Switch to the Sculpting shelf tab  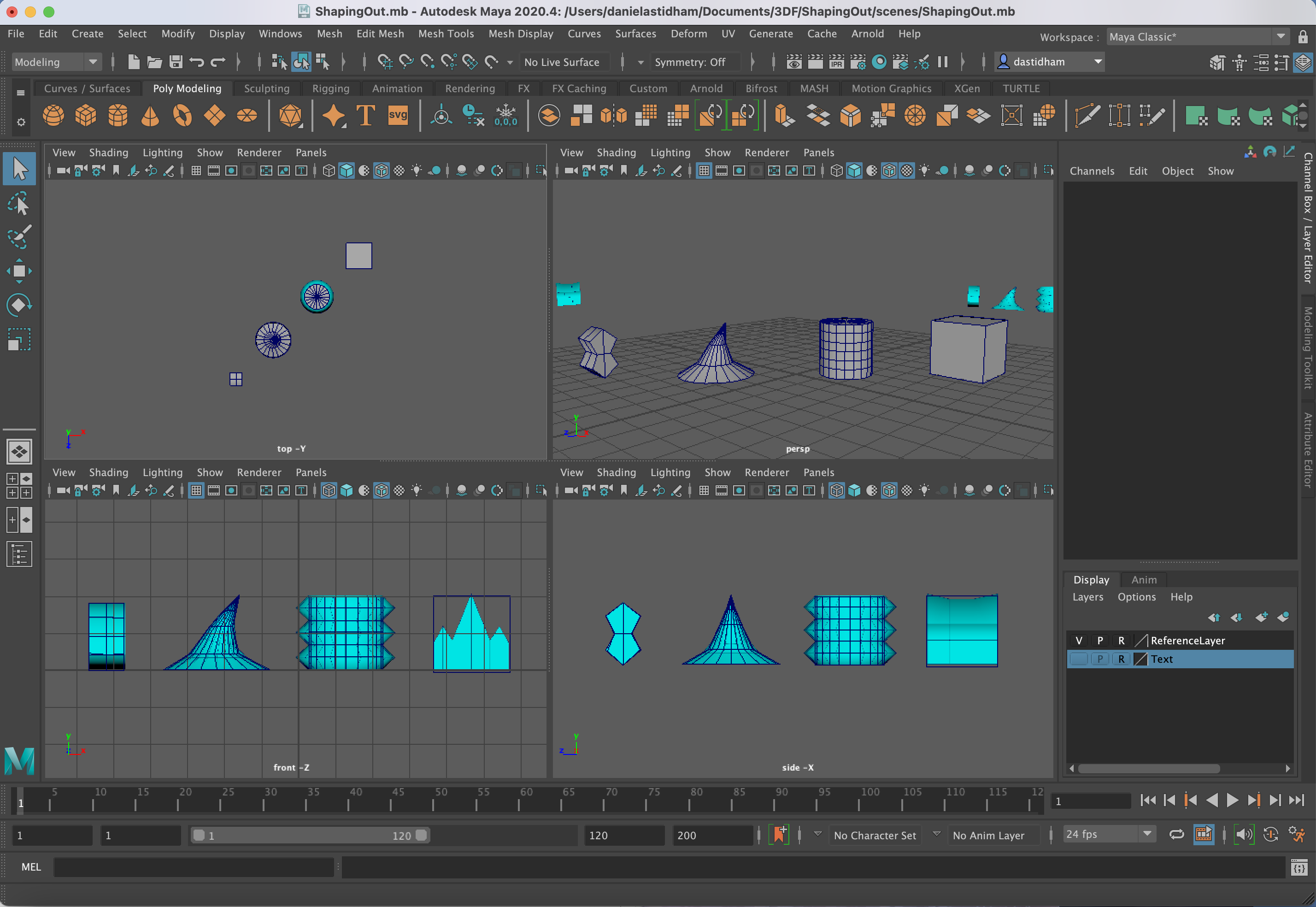coord(266,88)
